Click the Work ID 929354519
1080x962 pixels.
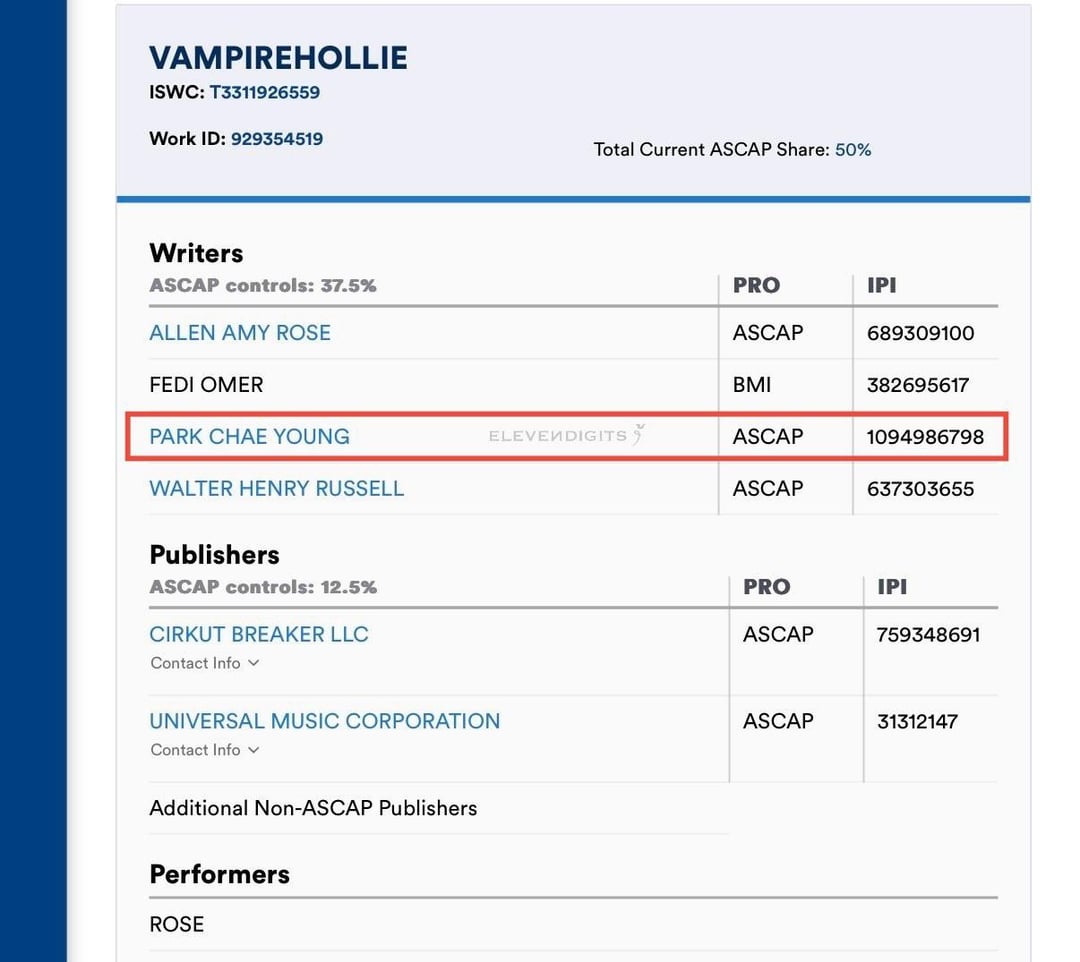[x=277, y=139]
